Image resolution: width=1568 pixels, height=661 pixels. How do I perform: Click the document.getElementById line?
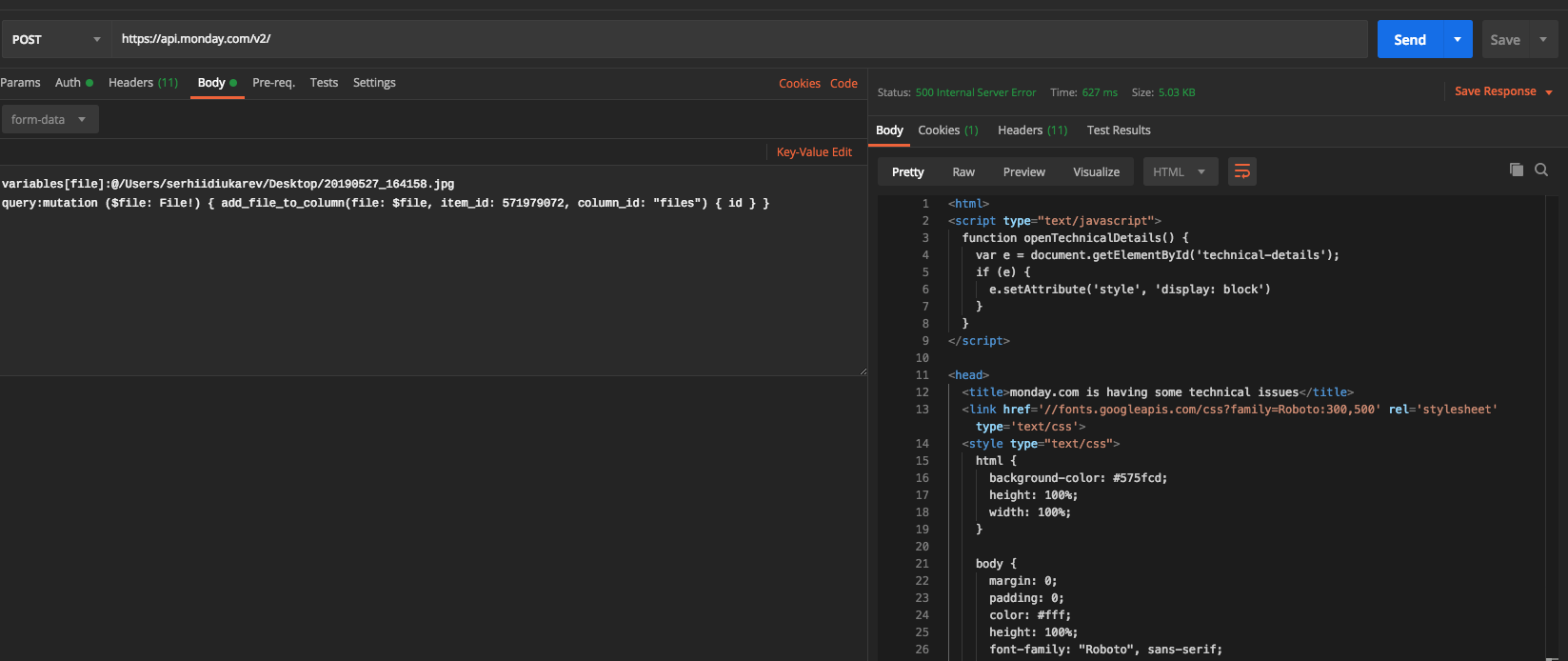tap(1157, 254)
